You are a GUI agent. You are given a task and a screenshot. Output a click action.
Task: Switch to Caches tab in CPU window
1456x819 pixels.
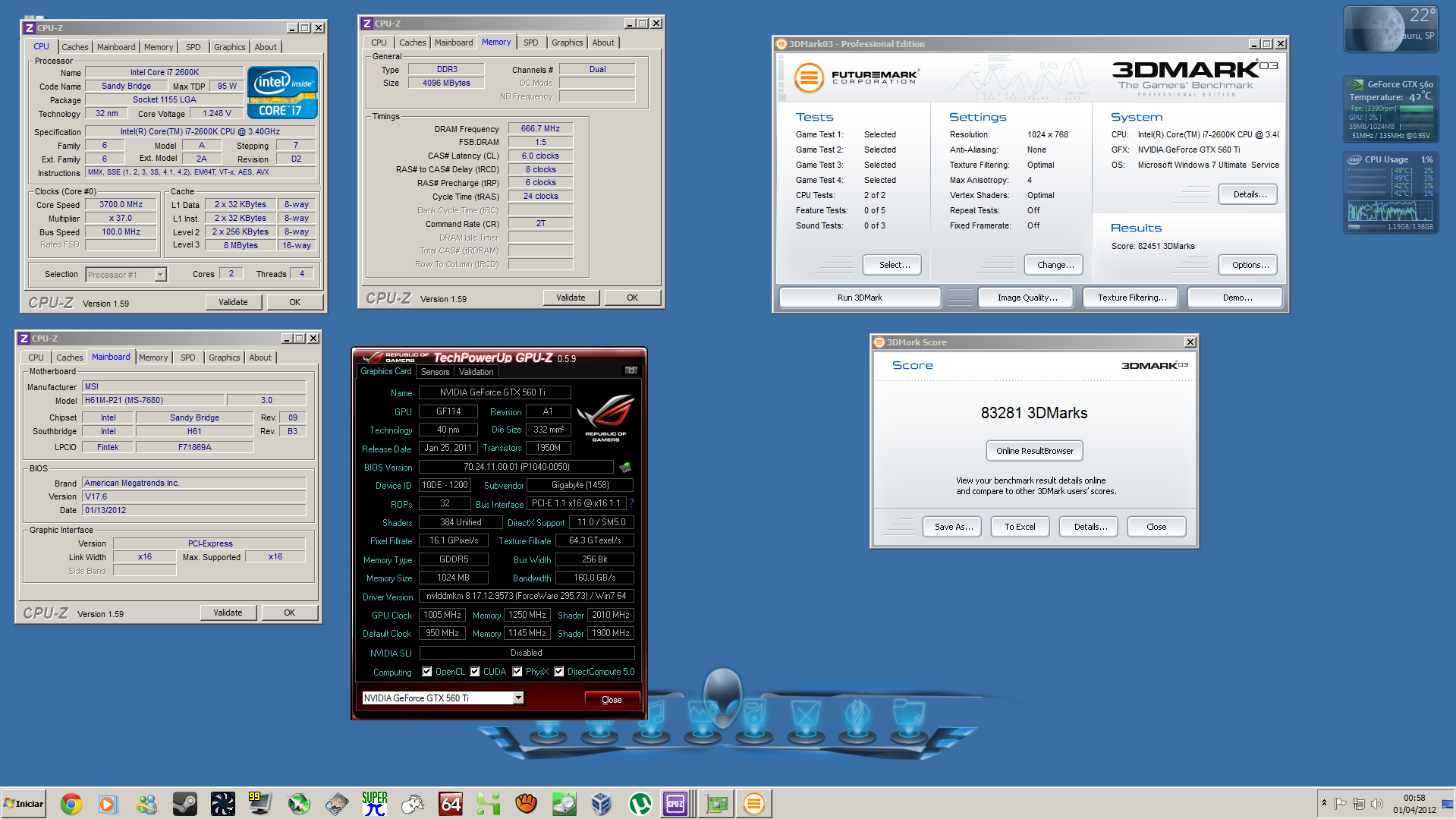(74, 47)
